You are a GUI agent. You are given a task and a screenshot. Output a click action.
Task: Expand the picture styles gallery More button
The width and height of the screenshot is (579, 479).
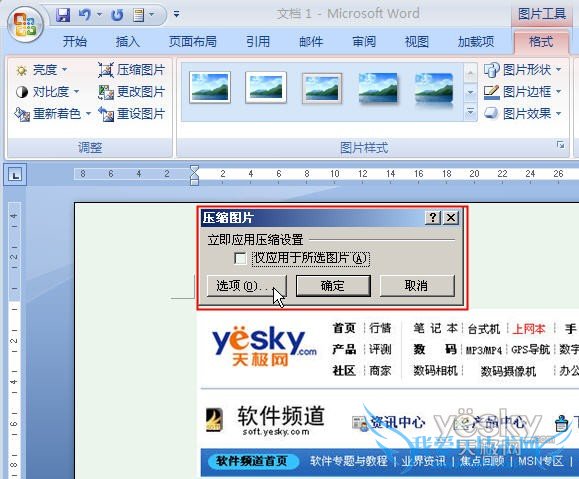(x=470, y=112)
